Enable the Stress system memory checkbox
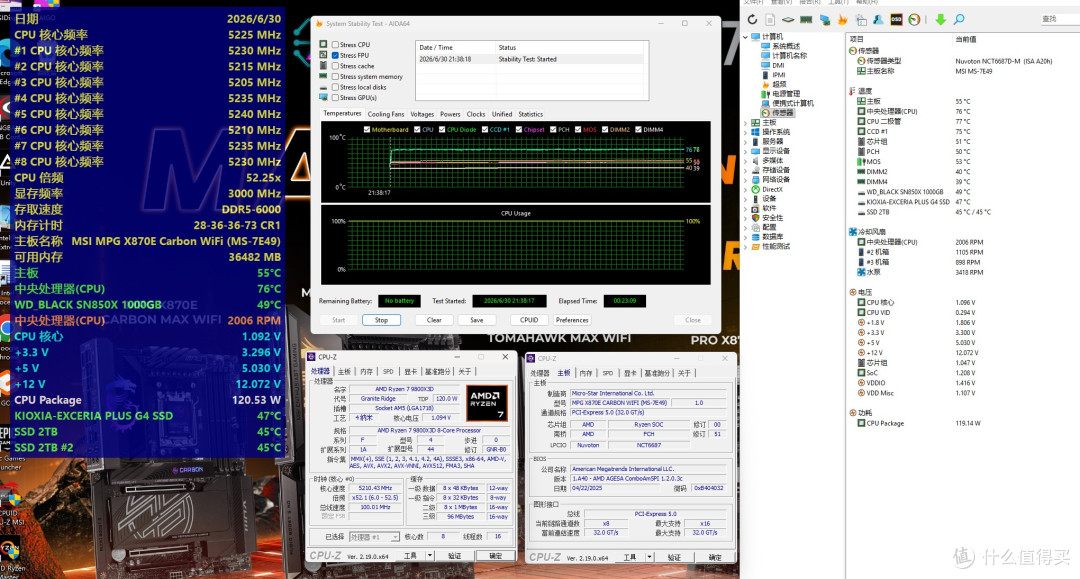 [335, 76]
